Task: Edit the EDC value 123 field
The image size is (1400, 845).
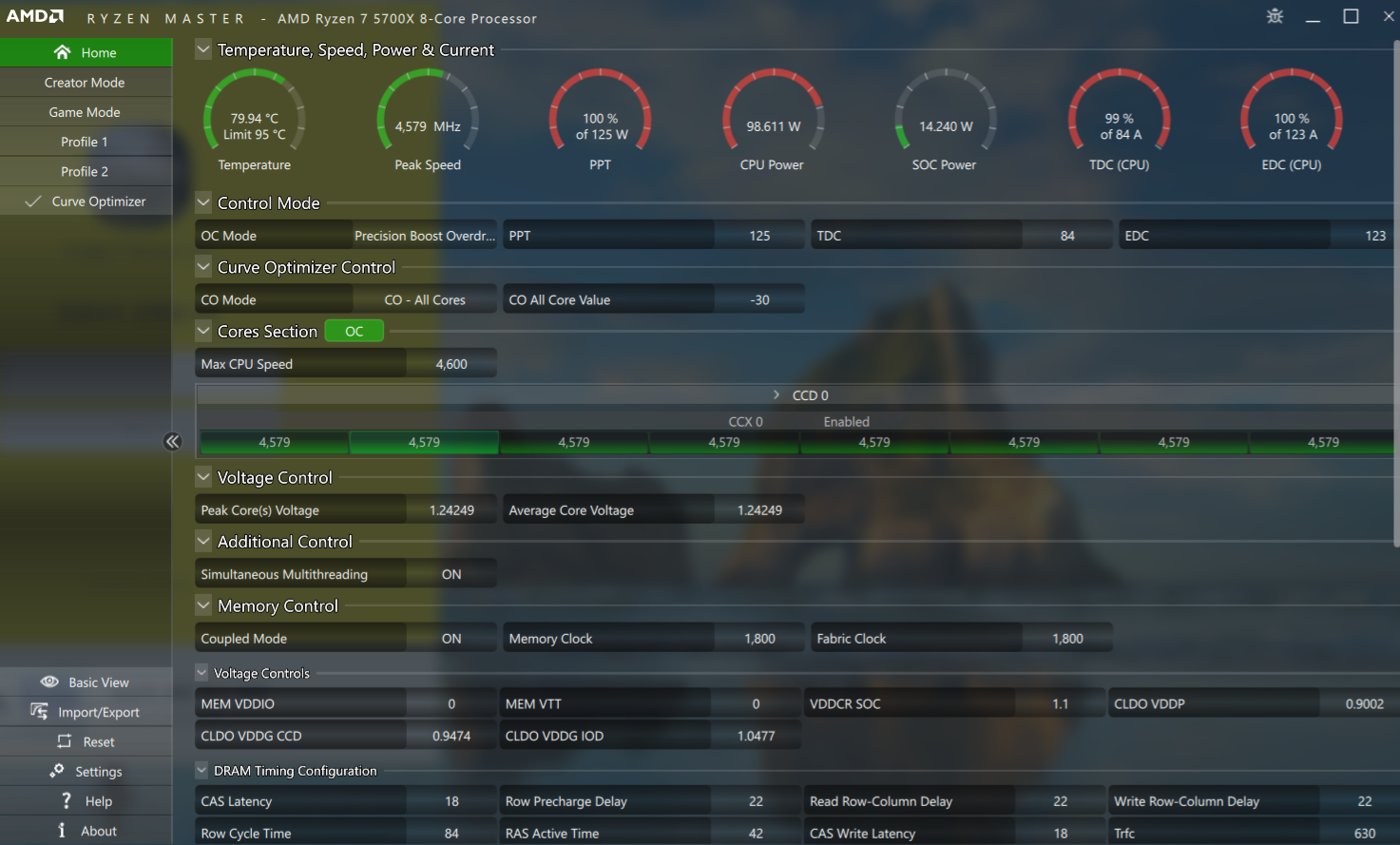Action: point(1363,236)
